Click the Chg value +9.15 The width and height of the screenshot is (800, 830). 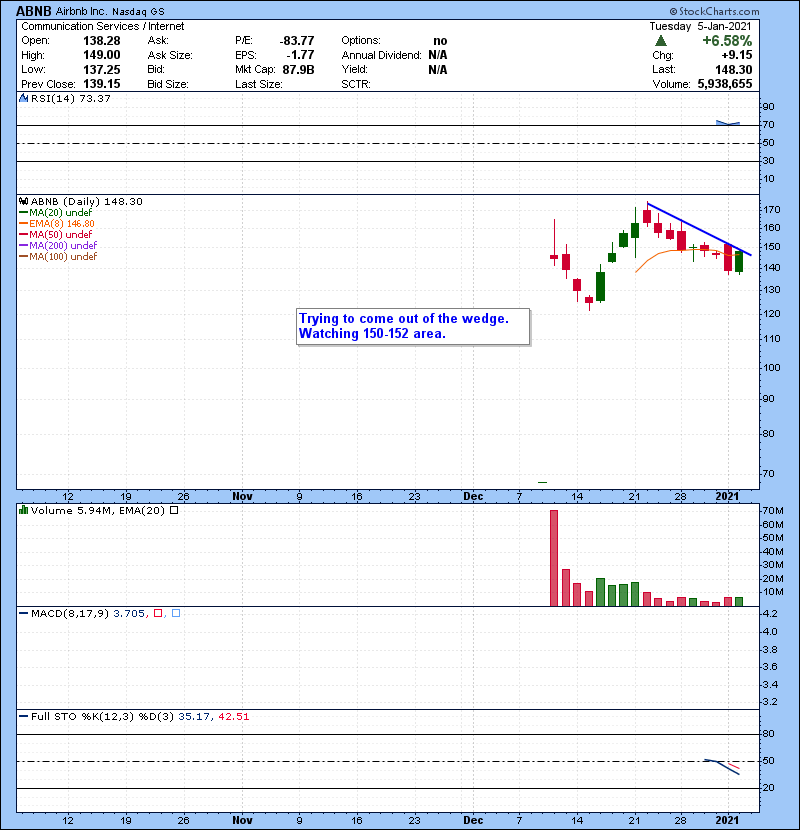click(736, 55)
